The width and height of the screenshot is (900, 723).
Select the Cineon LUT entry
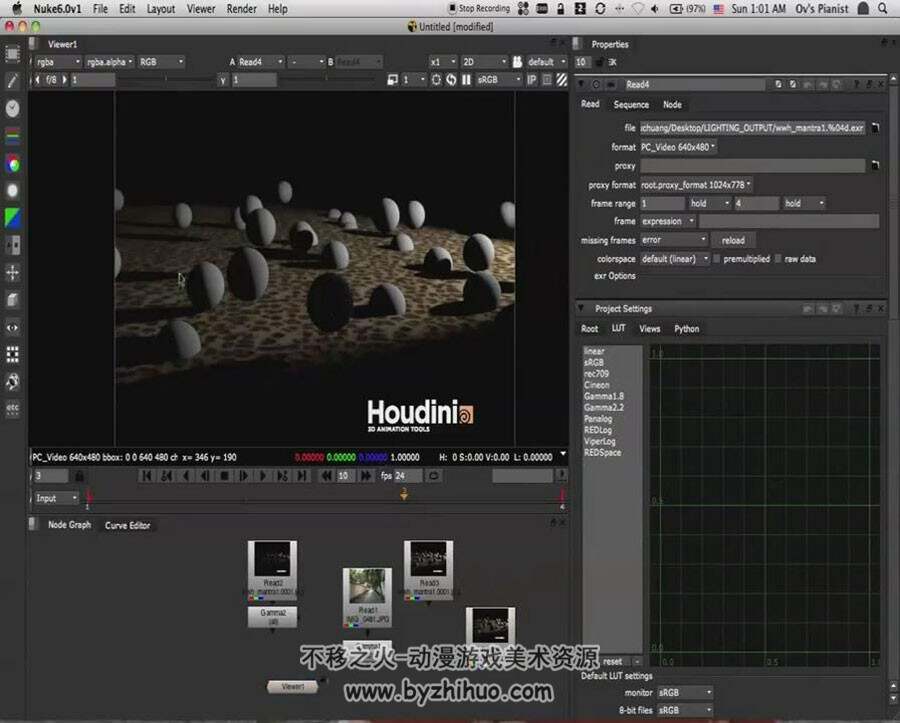(x=596, y=385)
